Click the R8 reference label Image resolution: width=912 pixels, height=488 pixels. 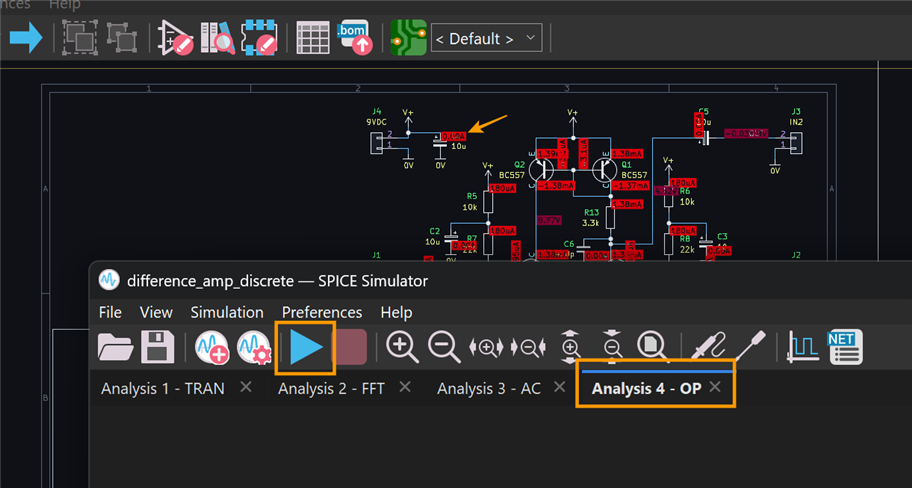point(685,239)
